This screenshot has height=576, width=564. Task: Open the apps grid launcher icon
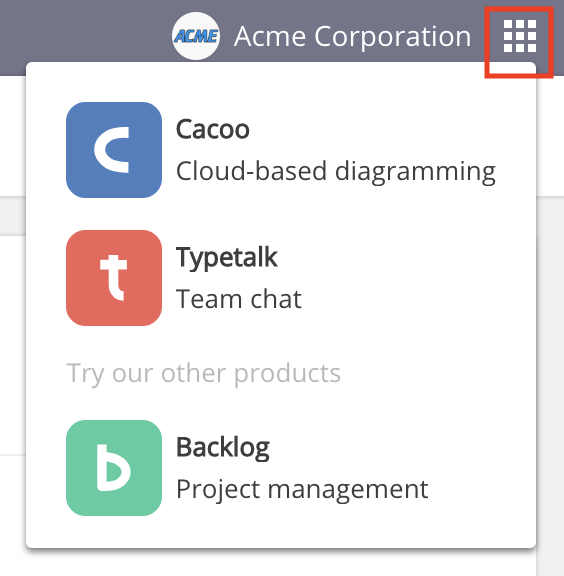(520, 36)
